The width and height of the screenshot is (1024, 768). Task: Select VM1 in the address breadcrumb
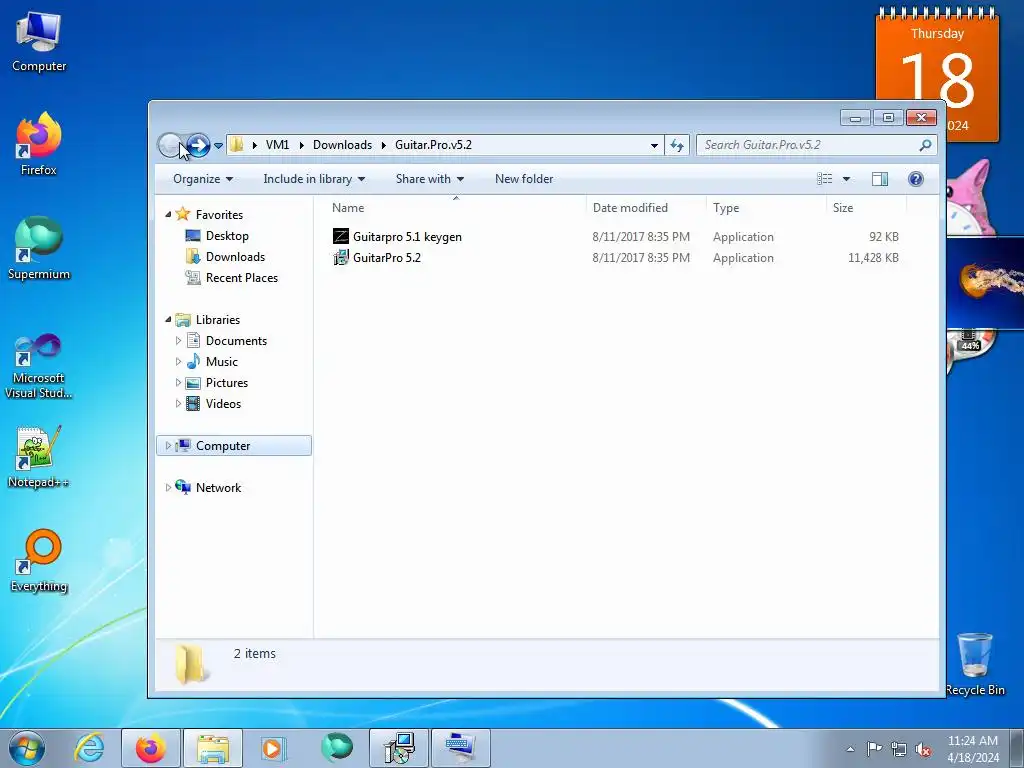(x=278, y=145)
